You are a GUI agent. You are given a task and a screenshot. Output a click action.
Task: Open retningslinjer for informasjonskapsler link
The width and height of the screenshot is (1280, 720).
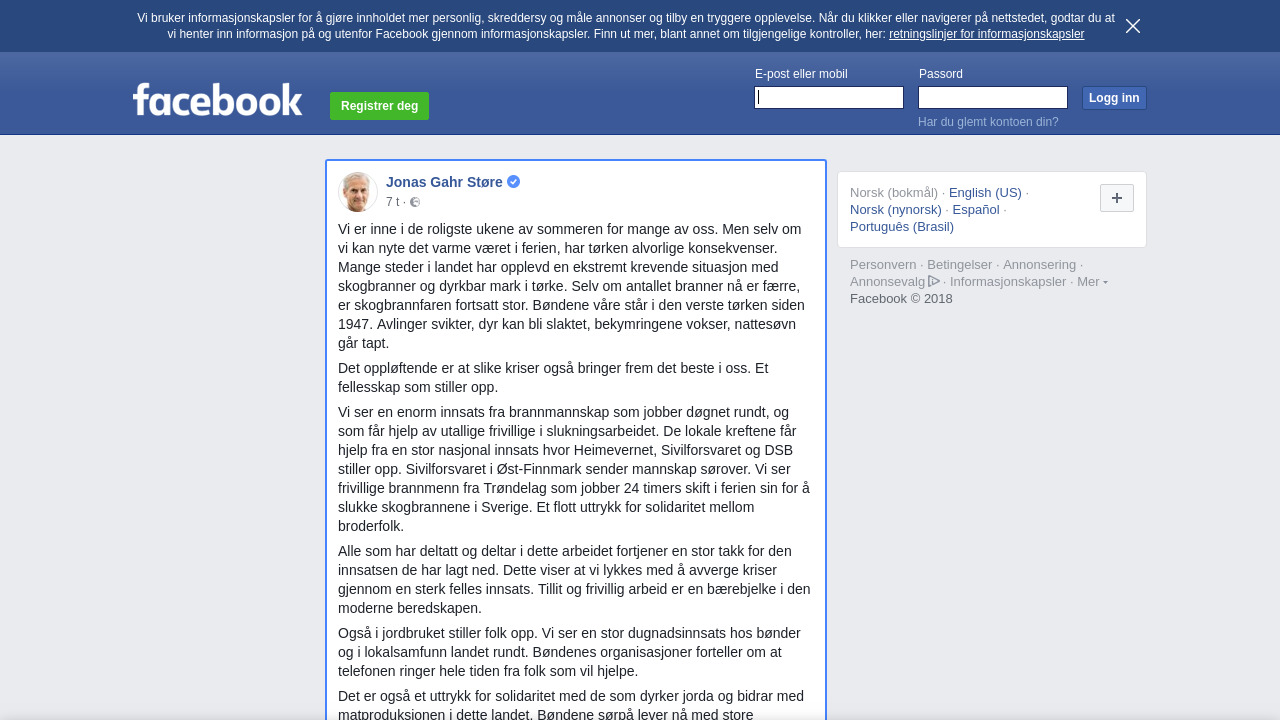click(986, 34)
